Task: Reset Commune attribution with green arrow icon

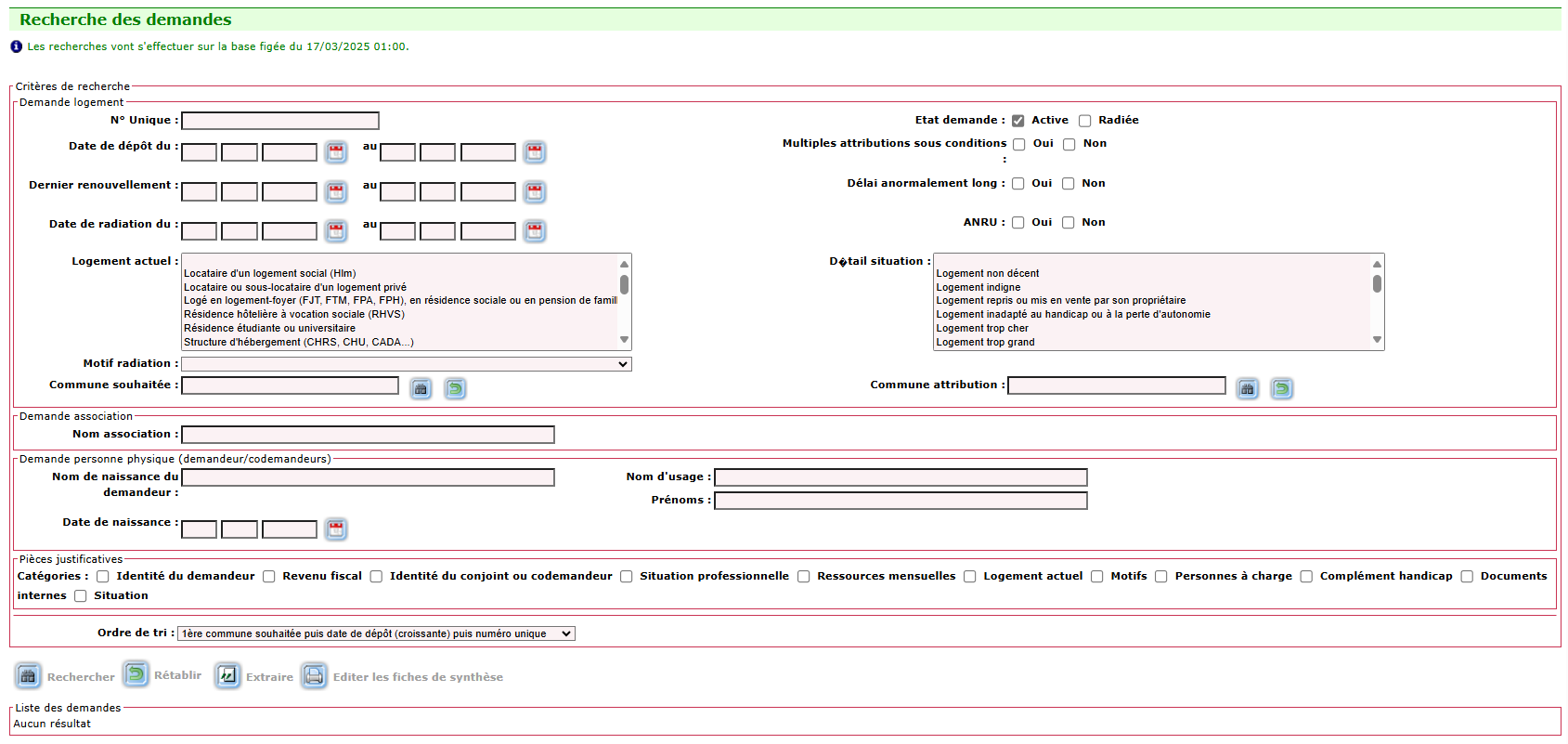Action: [x=1282, y=388]
